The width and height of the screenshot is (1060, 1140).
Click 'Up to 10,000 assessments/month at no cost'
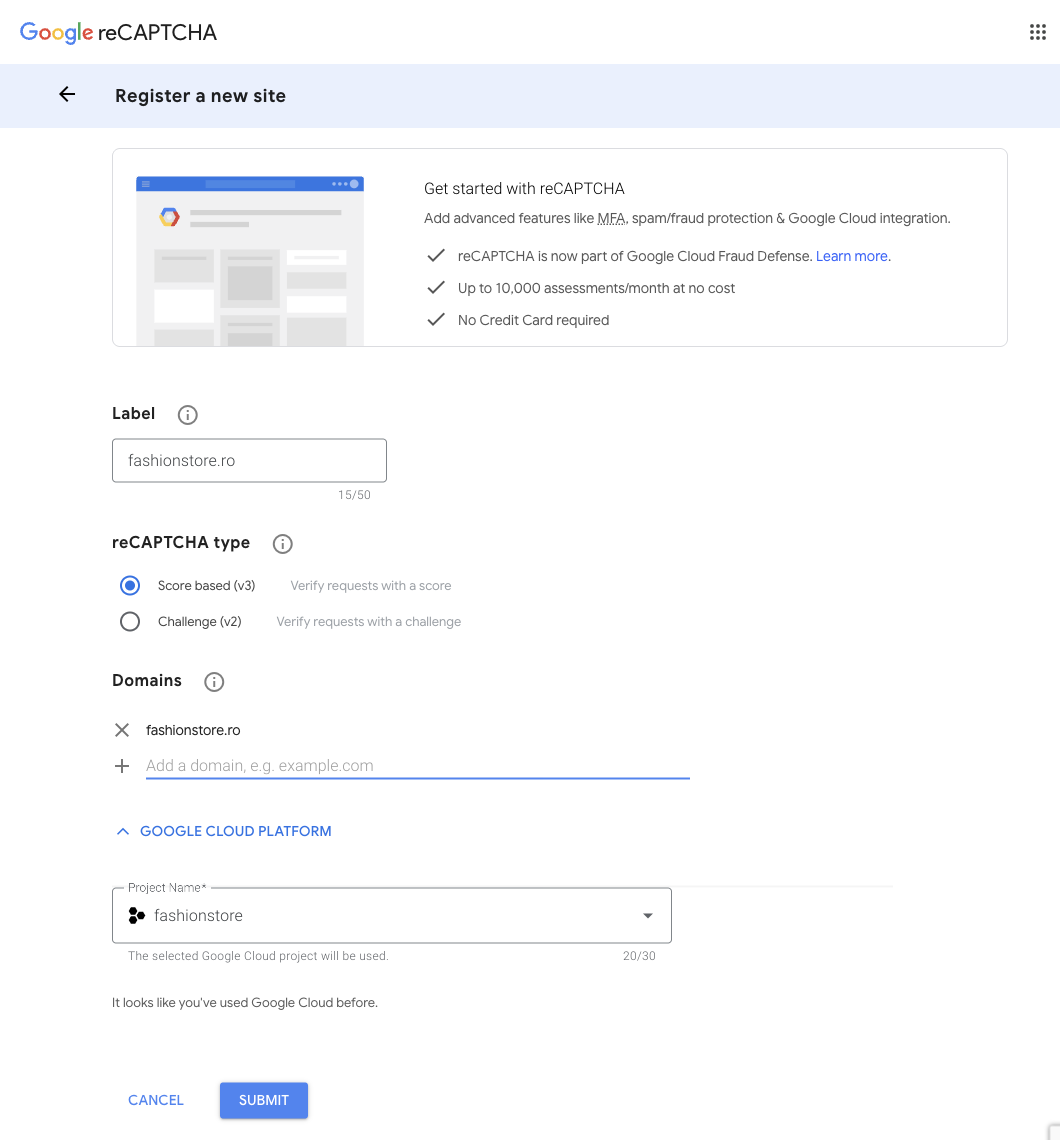(596, 288)
